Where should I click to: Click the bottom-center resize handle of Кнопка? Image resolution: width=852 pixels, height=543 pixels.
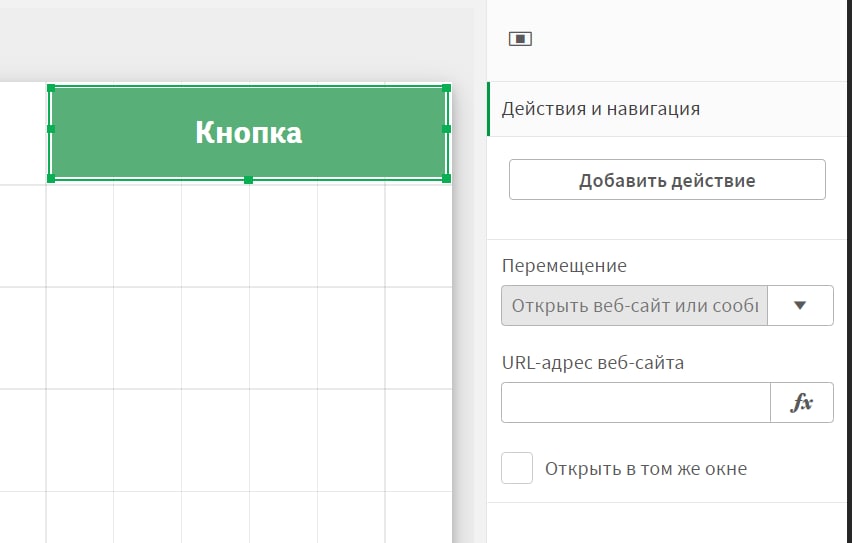tap(248, 180)
